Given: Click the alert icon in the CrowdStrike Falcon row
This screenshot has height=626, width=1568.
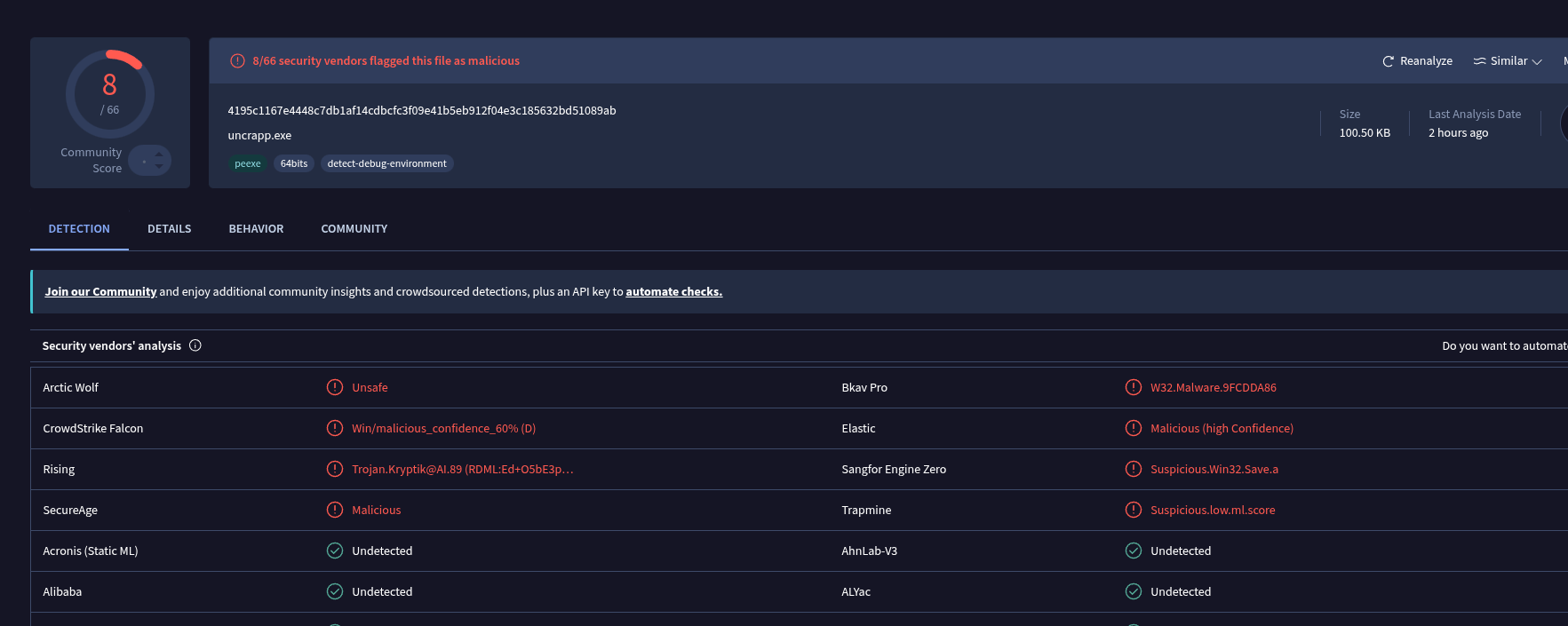Looking at the screenshot, I should 335,428.
